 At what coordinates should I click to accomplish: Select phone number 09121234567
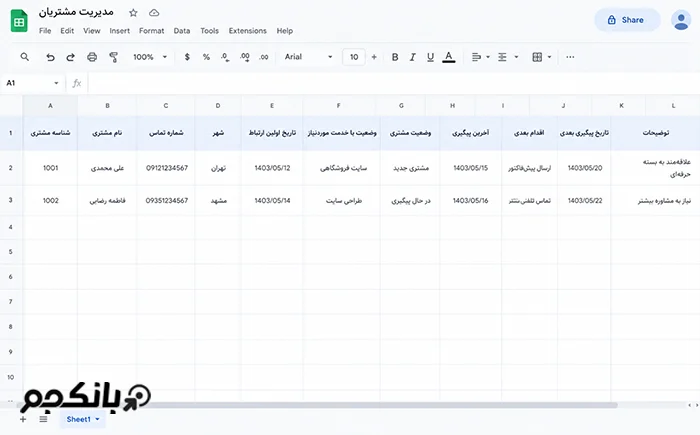pyautogui.click(x=166, y=168)
